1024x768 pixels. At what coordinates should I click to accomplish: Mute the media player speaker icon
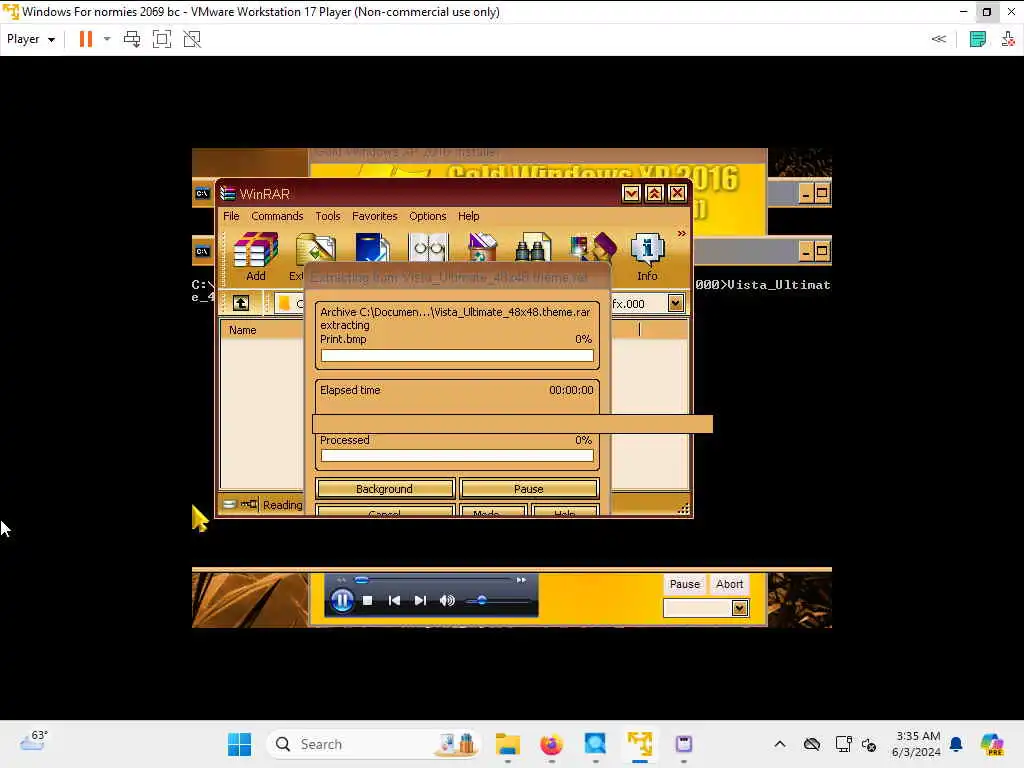(x=447, y=600)
